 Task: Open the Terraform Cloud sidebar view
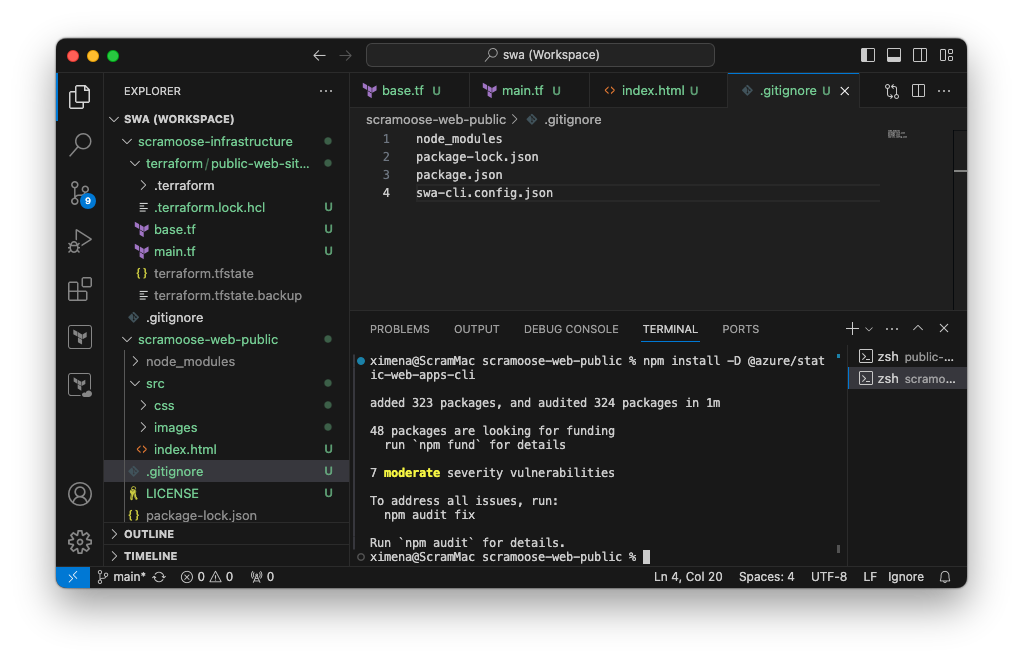click(x=80, y=385)
